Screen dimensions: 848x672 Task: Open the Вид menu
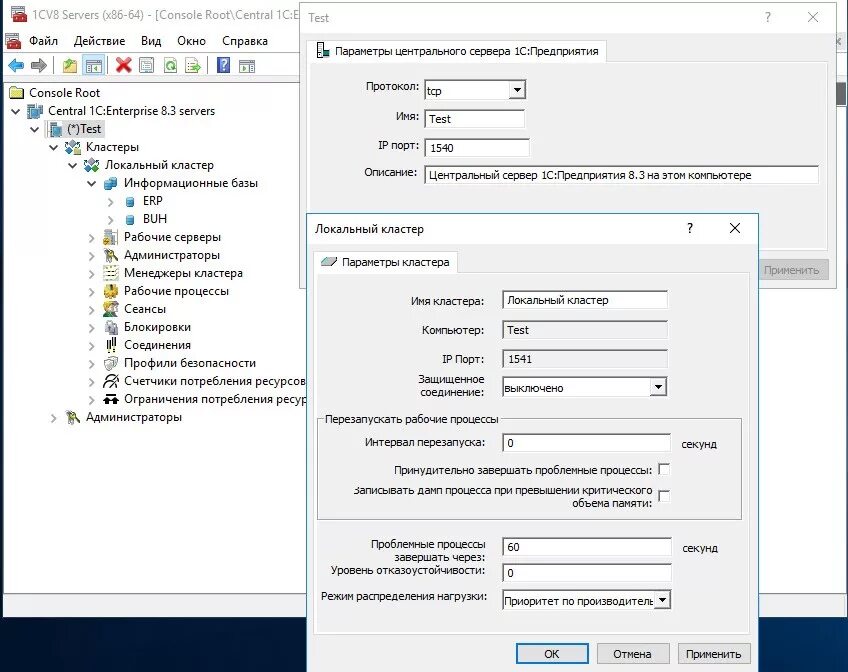[151, 41]
